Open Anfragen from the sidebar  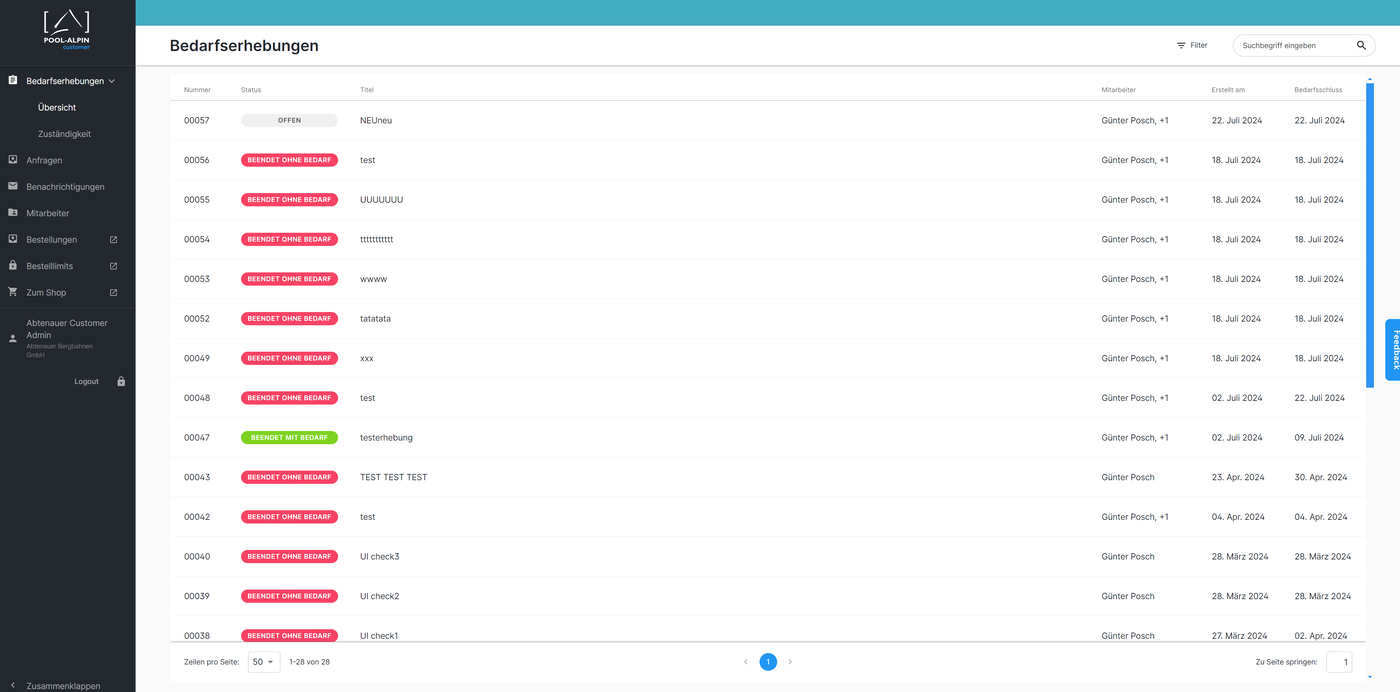[44, 160]
